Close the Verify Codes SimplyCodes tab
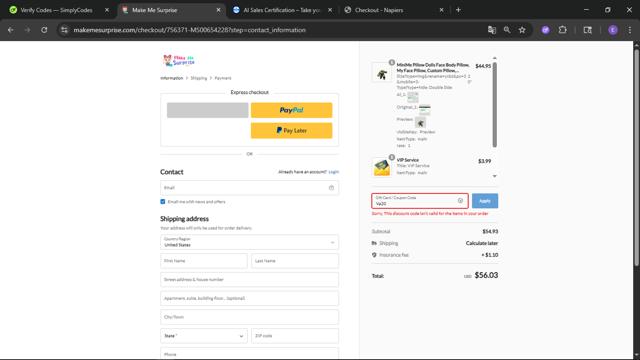Screen dimensions: 640x360 pyautogui.click(x=107, y=10)
